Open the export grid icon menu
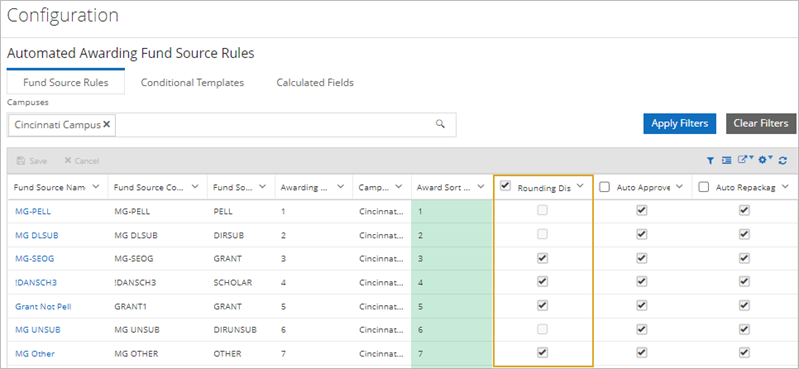This screenshot has height=369, width=799. (746, 160)
